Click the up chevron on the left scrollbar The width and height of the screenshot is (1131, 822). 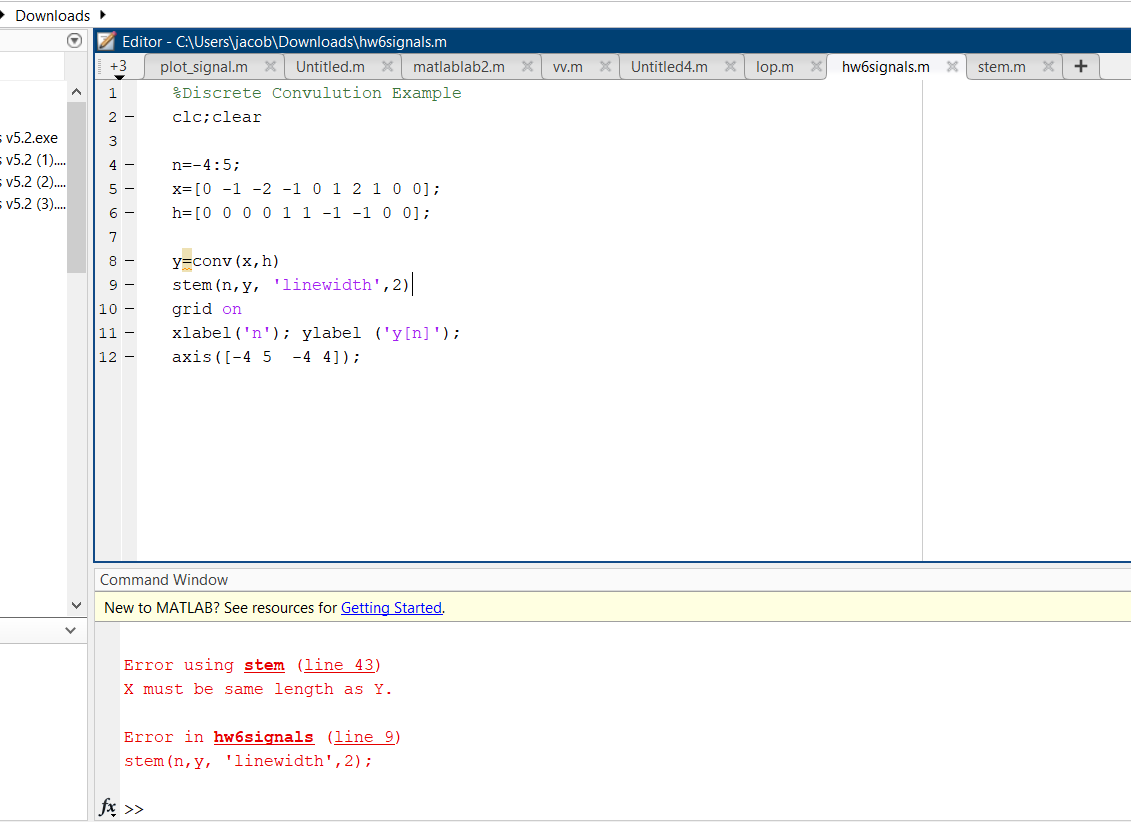[x=76, y=90]
